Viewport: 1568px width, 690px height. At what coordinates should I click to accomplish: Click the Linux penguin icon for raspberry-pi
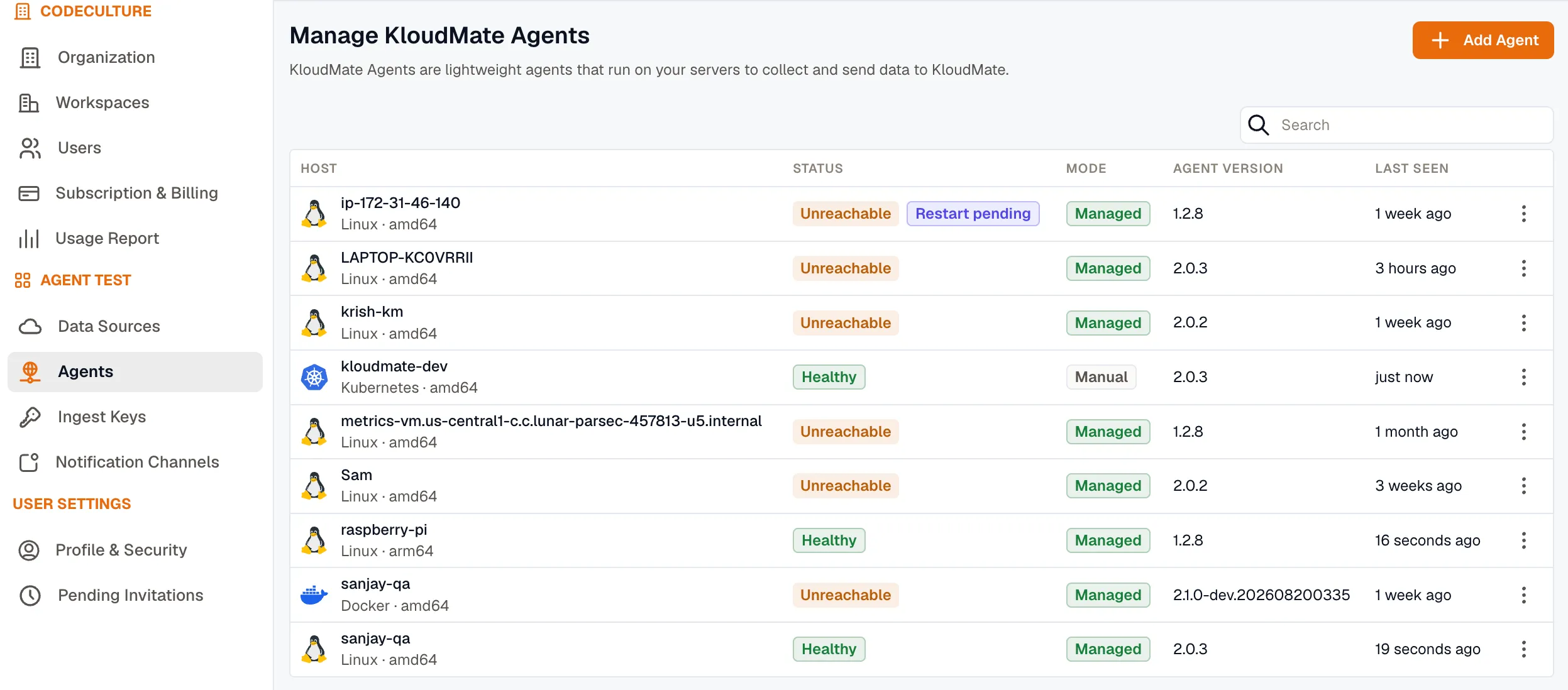coord(314,540)
